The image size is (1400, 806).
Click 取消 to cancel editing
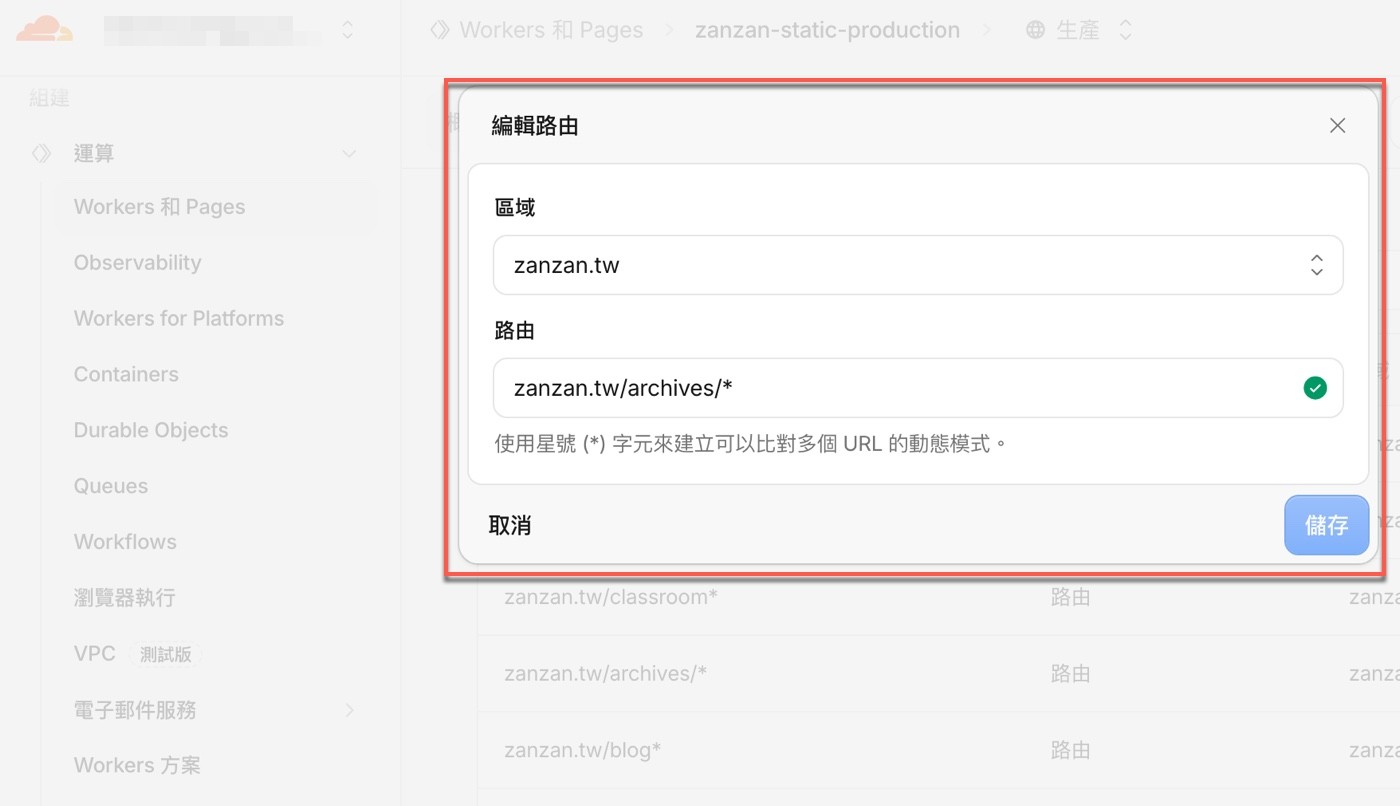510,525
